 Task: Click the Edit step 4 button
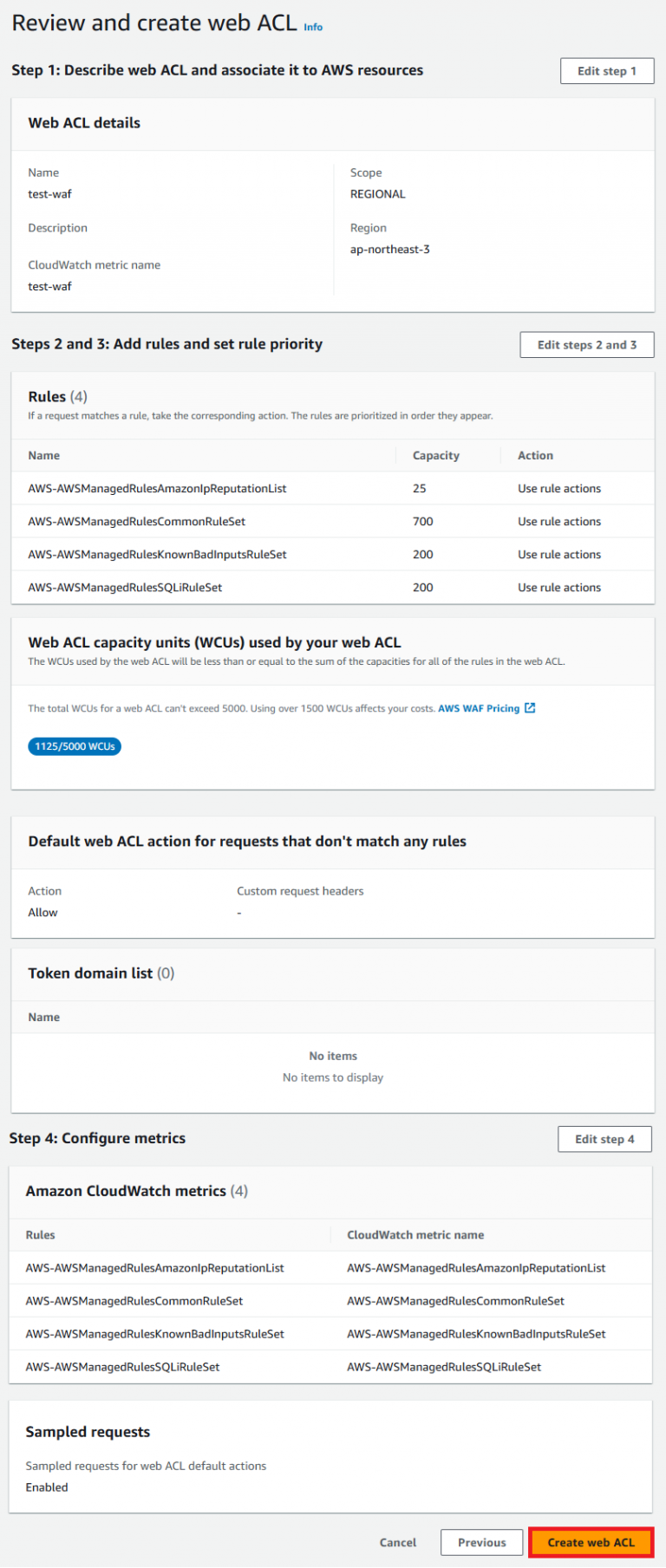(604, 1139)
